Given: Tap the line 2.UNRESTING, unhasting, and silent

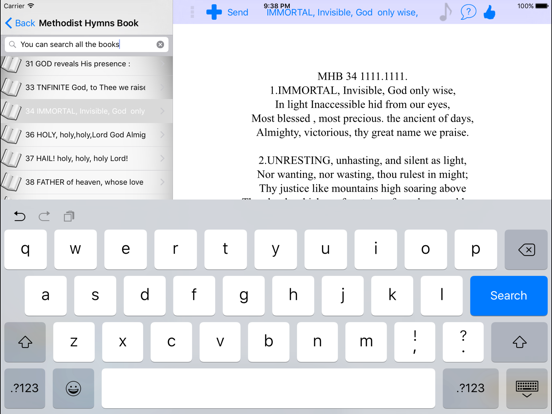Looking at the screenshot, I should [362, 161].
